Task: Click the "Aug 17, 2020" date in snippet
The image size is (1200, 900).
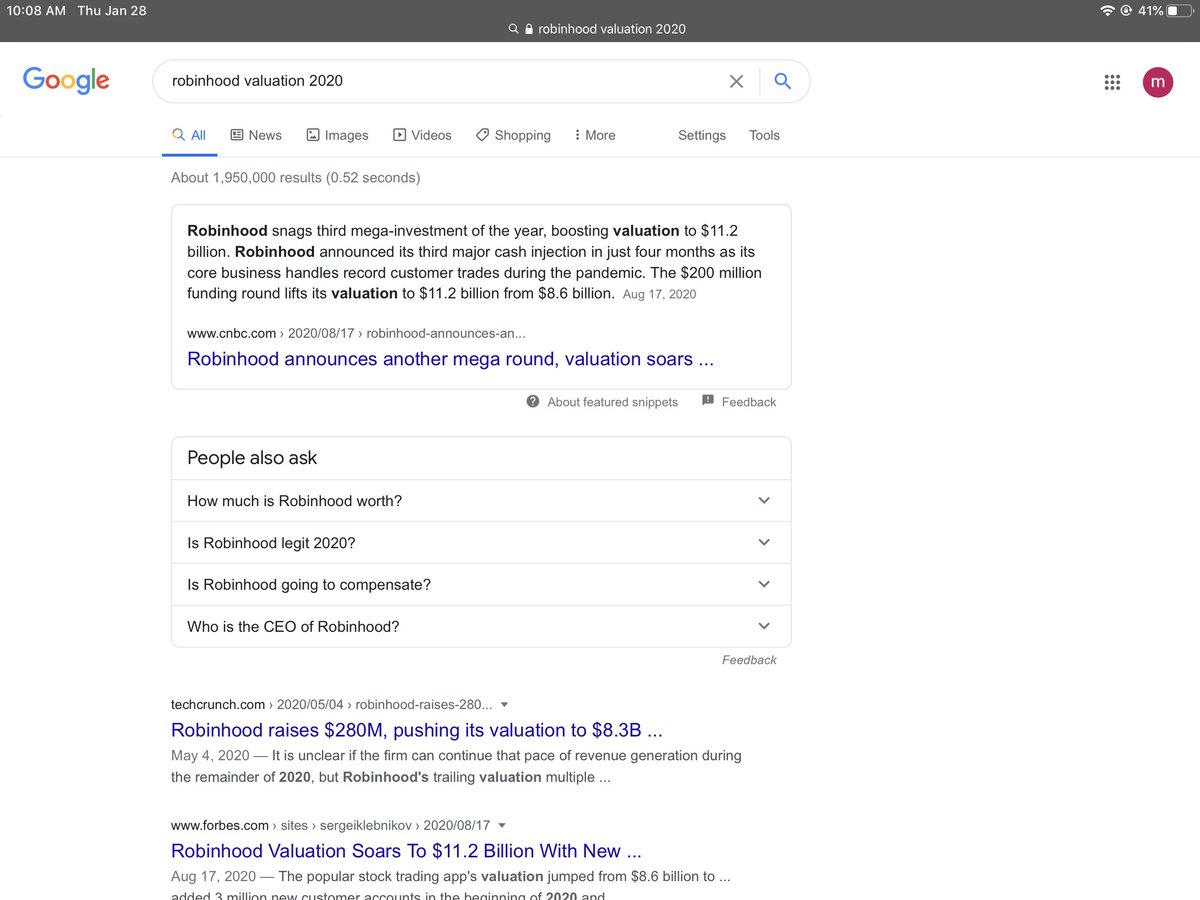Action: (x=659, y=294)
